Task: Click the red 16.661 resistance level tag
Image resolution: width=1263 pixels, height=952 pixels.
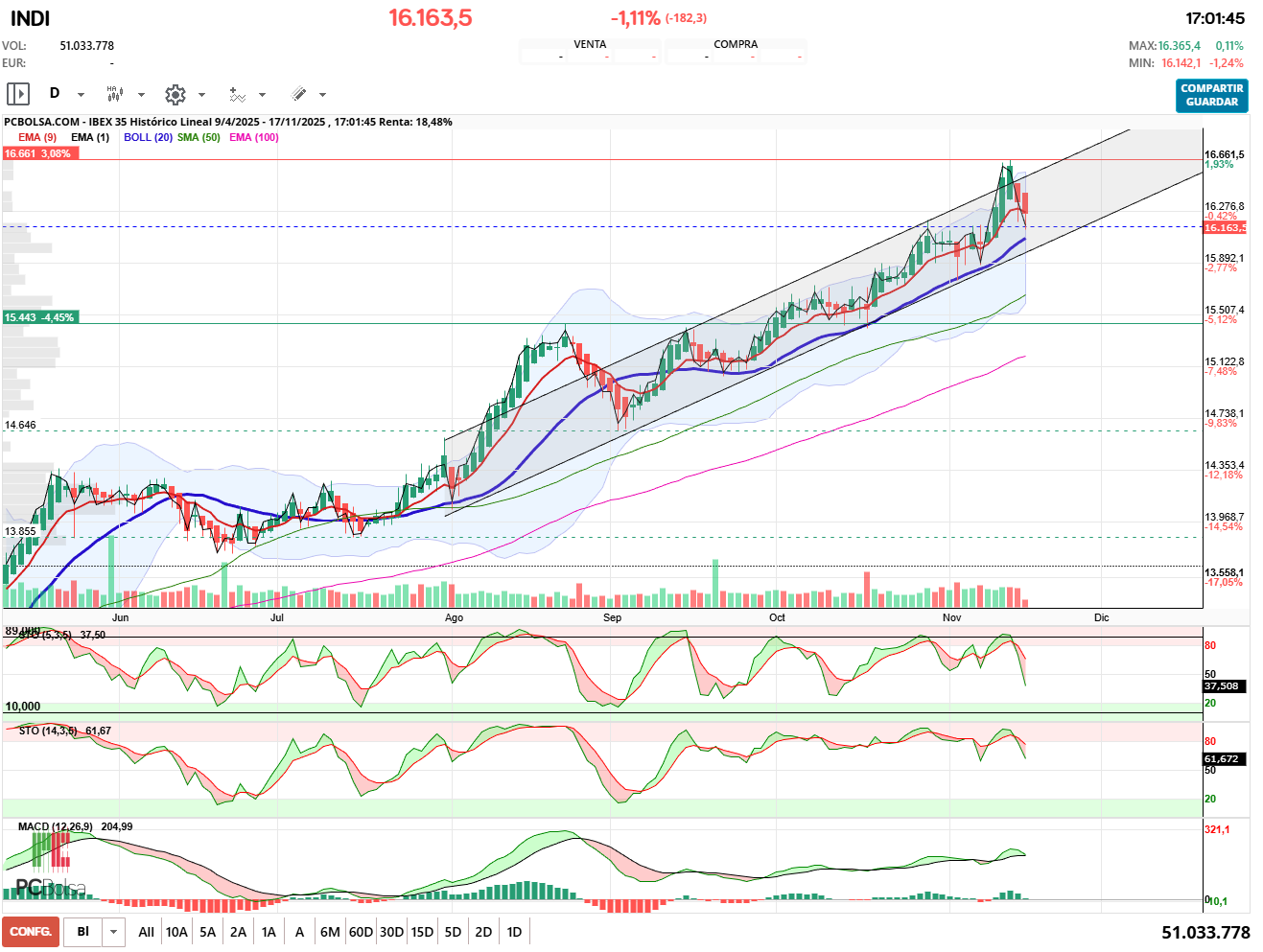Action: tap(39, 153)
